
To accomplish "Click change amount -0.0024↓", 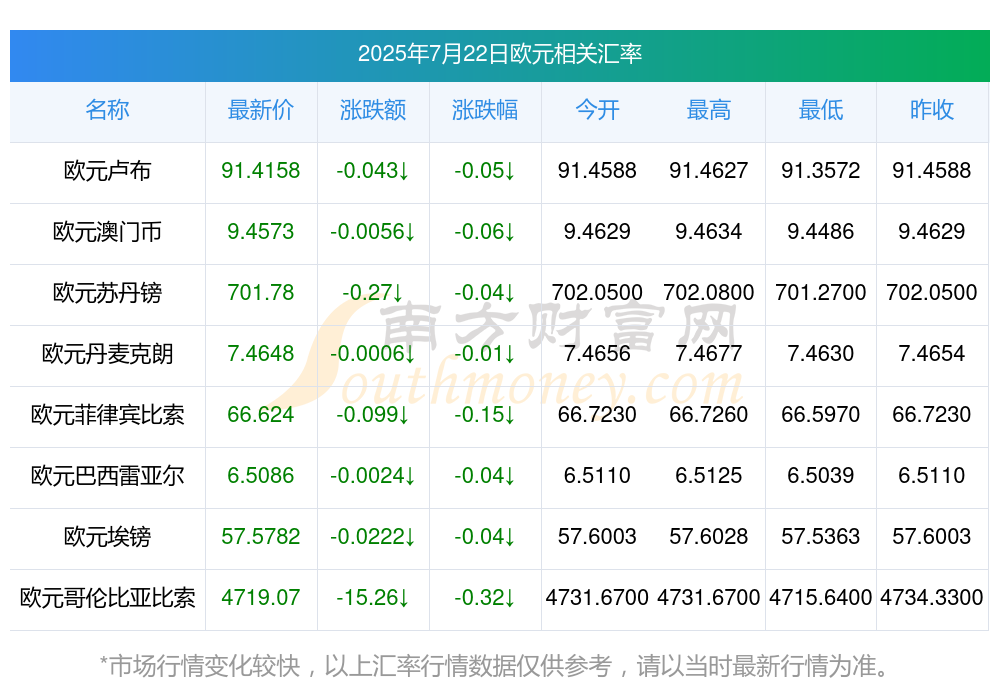I will coord(372,476).
